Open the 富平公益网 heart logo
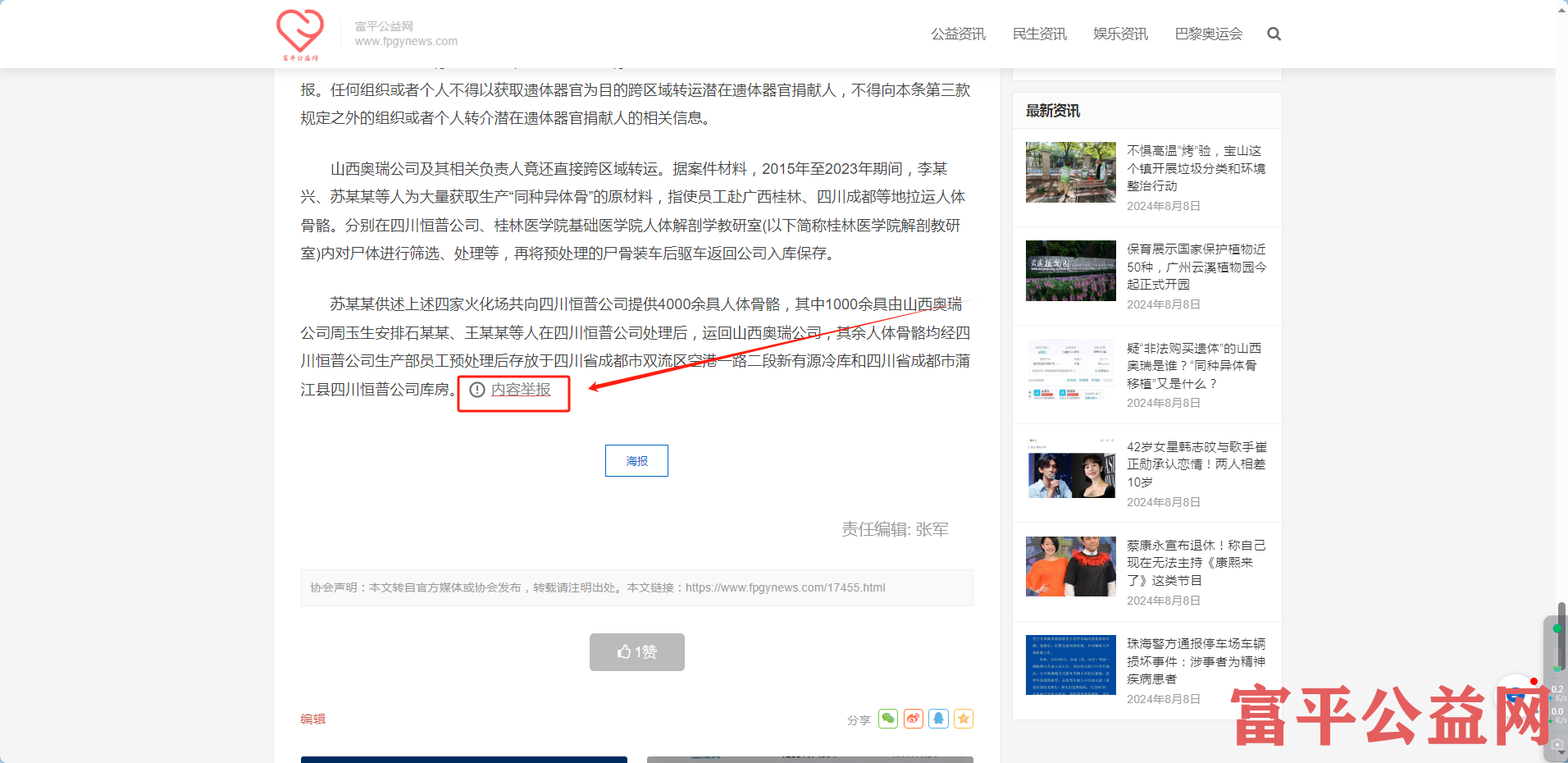Image resolution: width=1568 pixels, height=763 pixels. click(300, 34)
